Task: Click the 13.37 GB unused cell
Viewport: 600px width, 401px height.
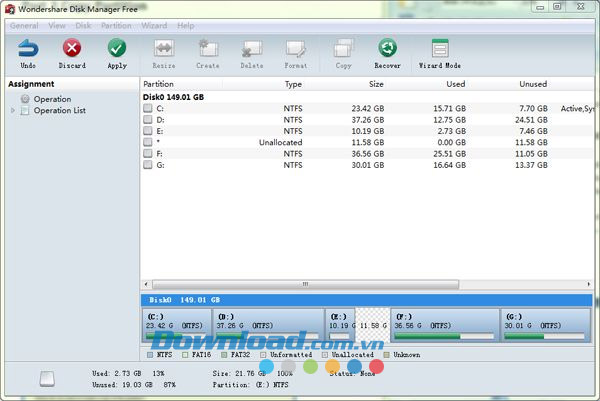Action: coord(531,165)
